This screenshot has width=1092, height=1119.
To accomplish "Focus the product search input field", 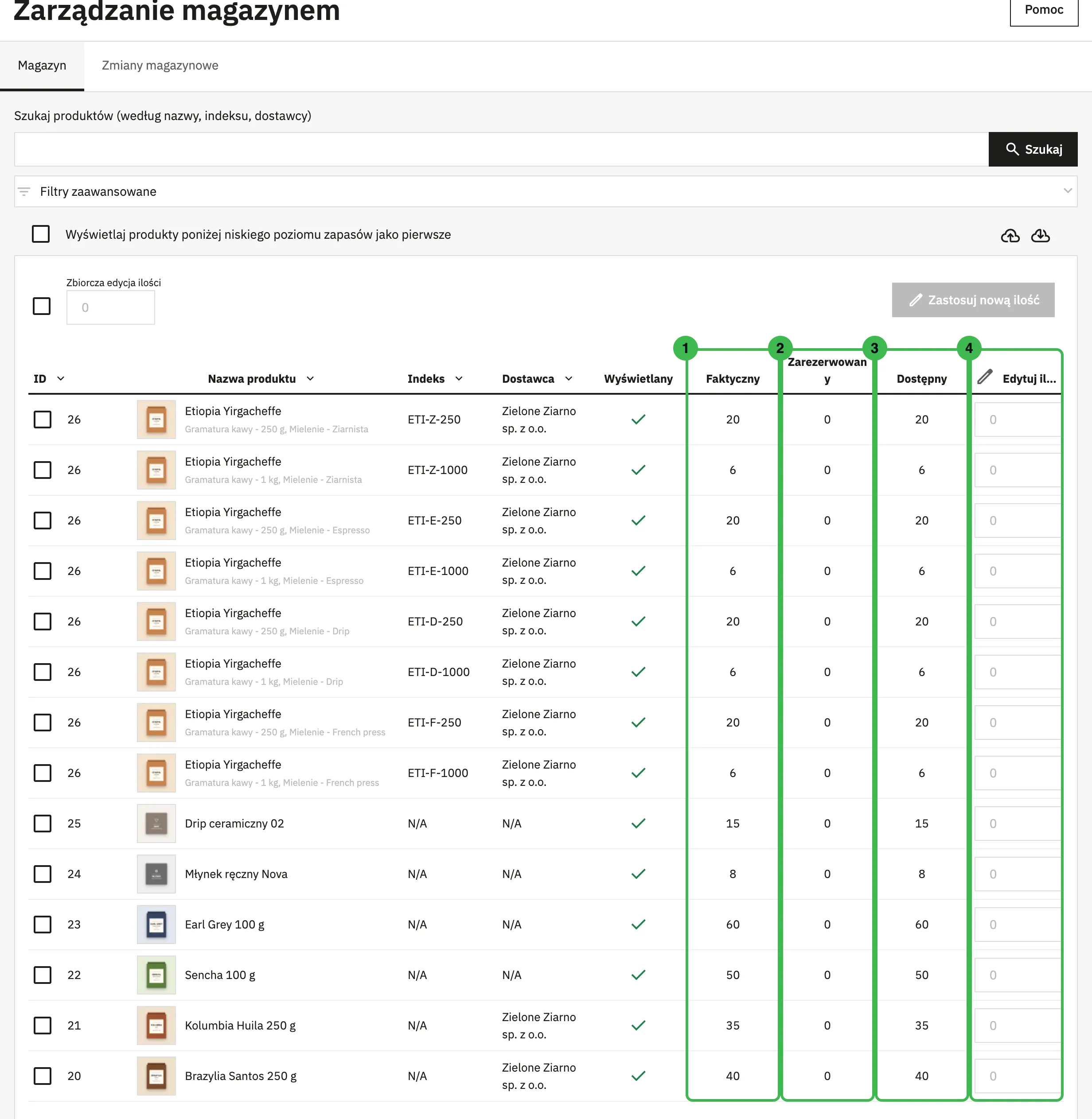I will (x=501, y=150).
